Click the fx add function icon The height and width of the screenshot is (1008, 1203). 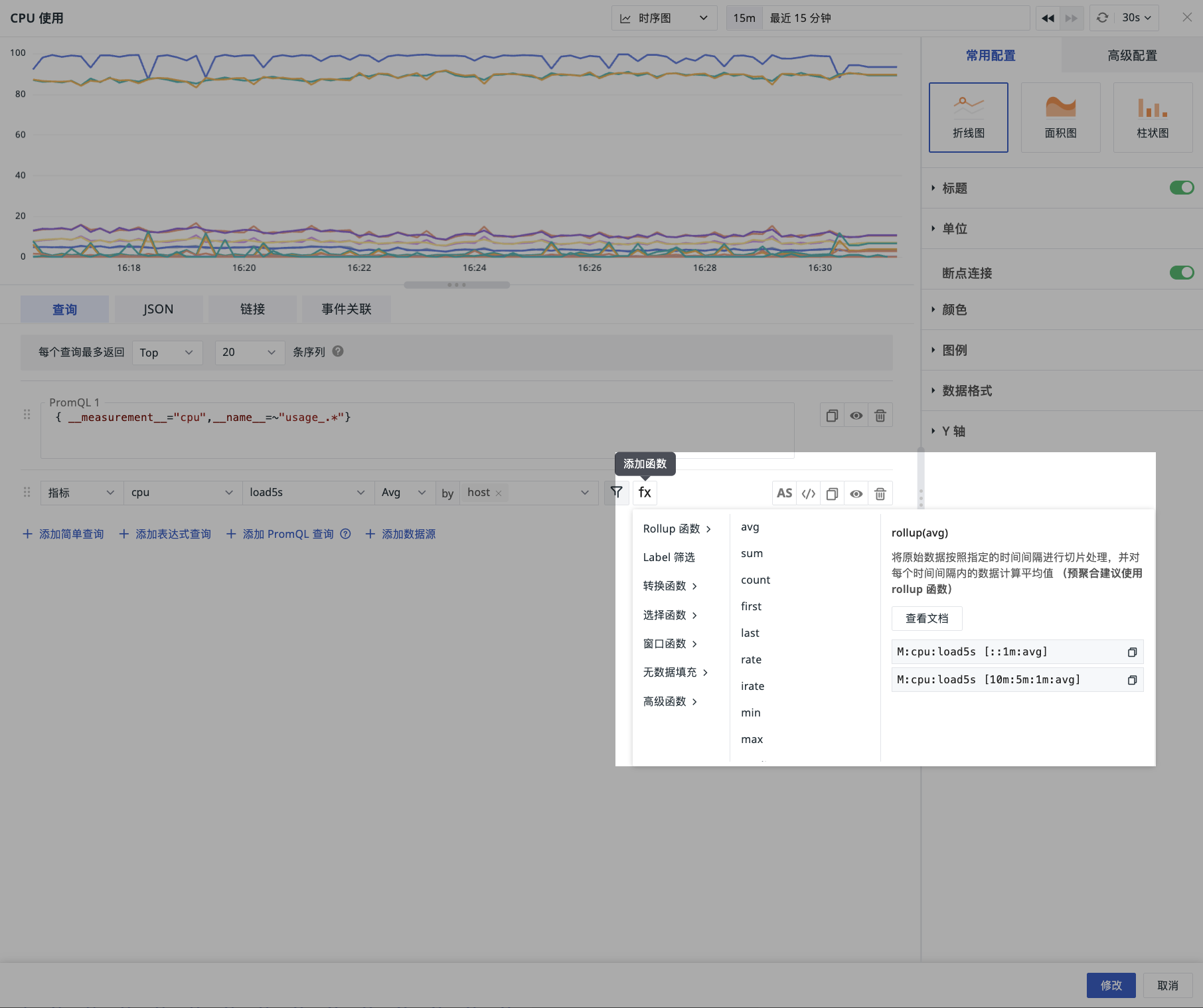tap(645, 493)
